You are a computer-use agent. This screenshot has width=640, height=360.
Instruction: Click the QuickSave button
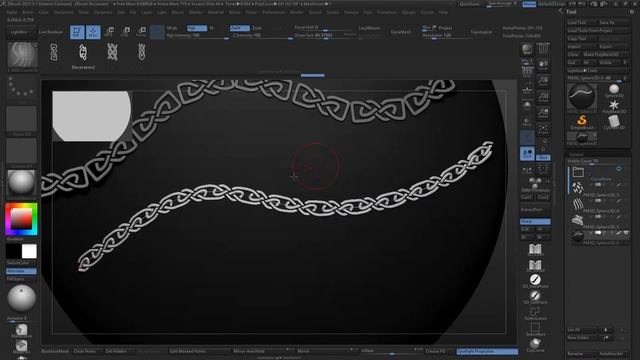470,4
